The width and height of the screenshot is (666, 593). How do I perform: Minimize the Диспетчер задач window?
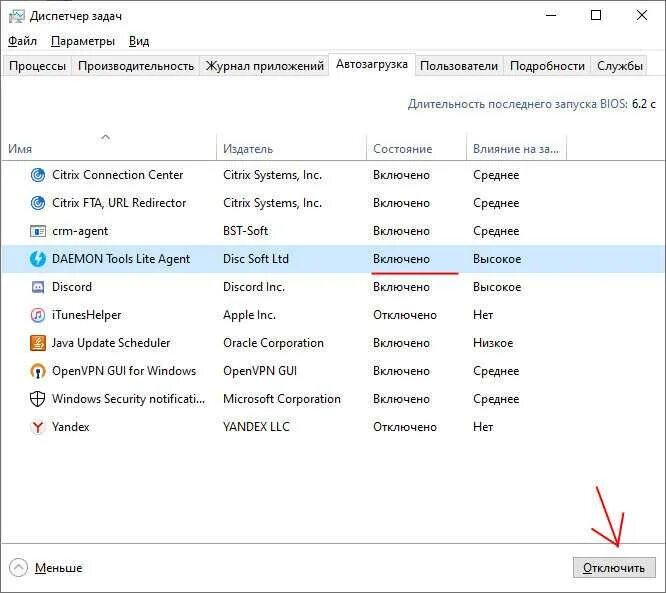pos(551,15)
